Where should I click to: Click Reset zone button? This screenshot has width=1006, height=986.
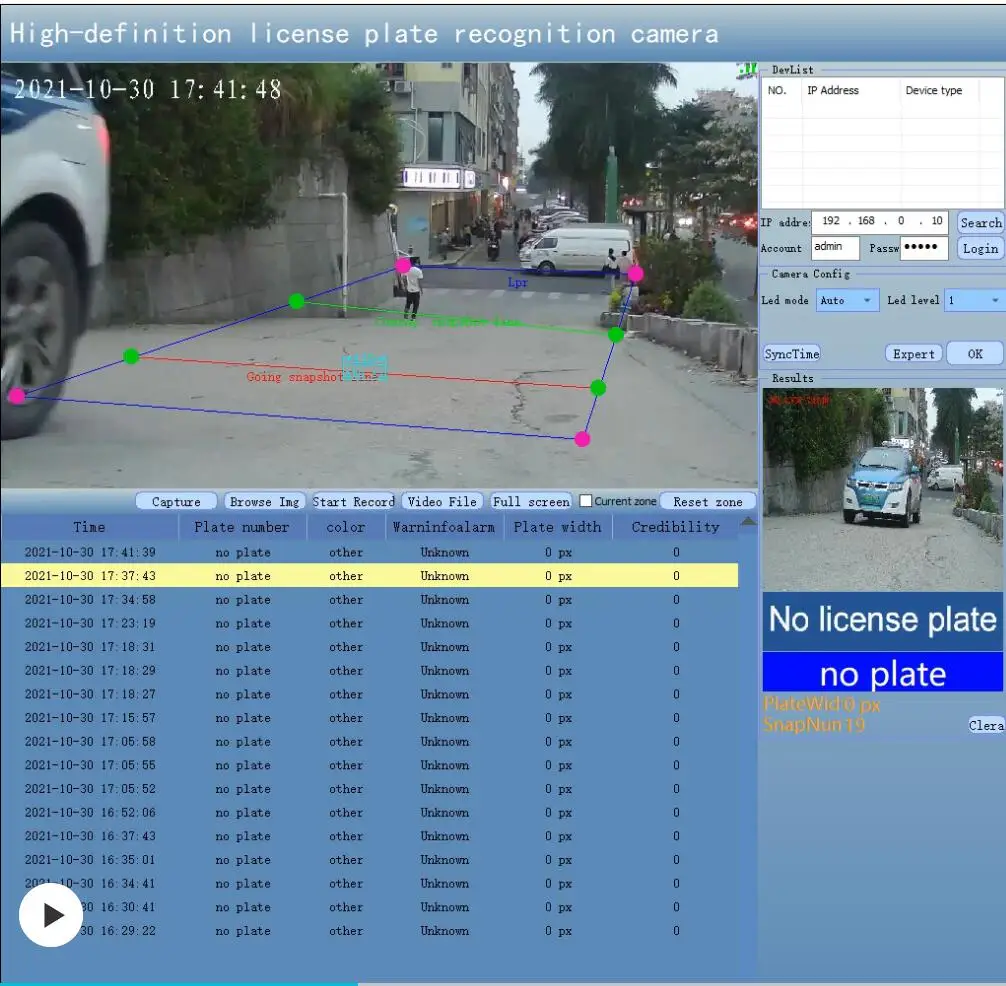(708, 502)
